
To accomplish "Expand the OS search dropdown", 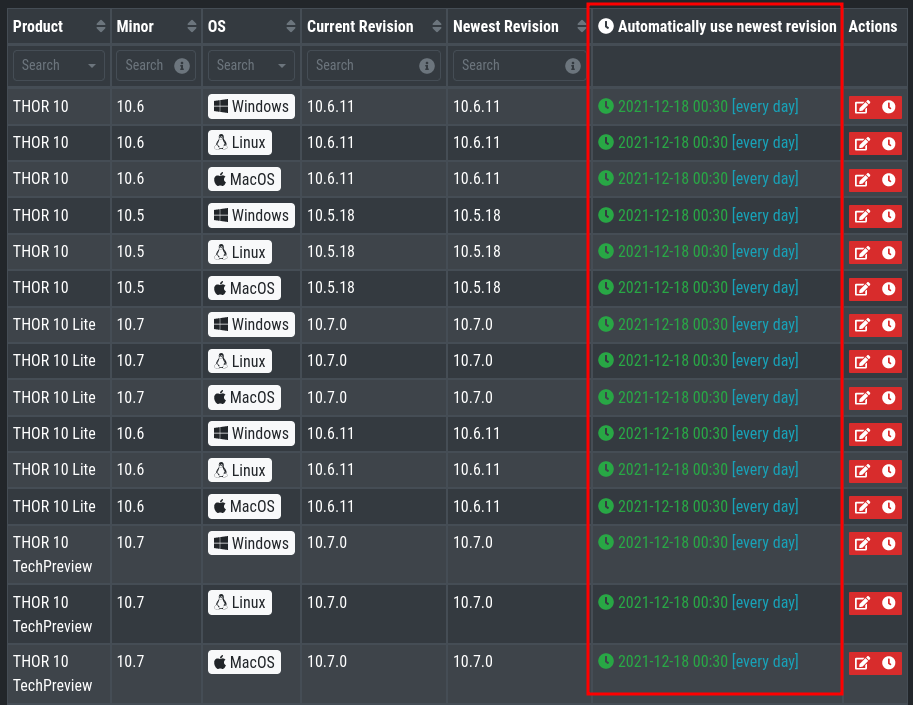I will point(288,66).
